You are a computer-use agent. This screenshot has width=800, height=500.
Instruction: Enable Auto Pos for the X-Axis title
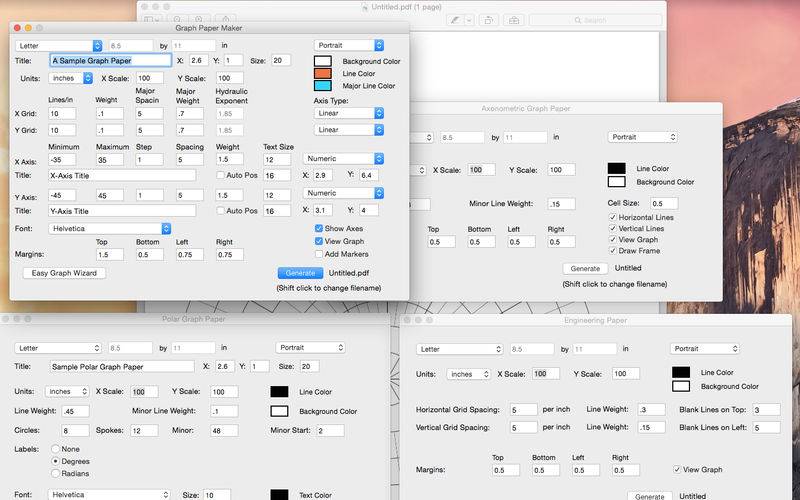(220, 175)
